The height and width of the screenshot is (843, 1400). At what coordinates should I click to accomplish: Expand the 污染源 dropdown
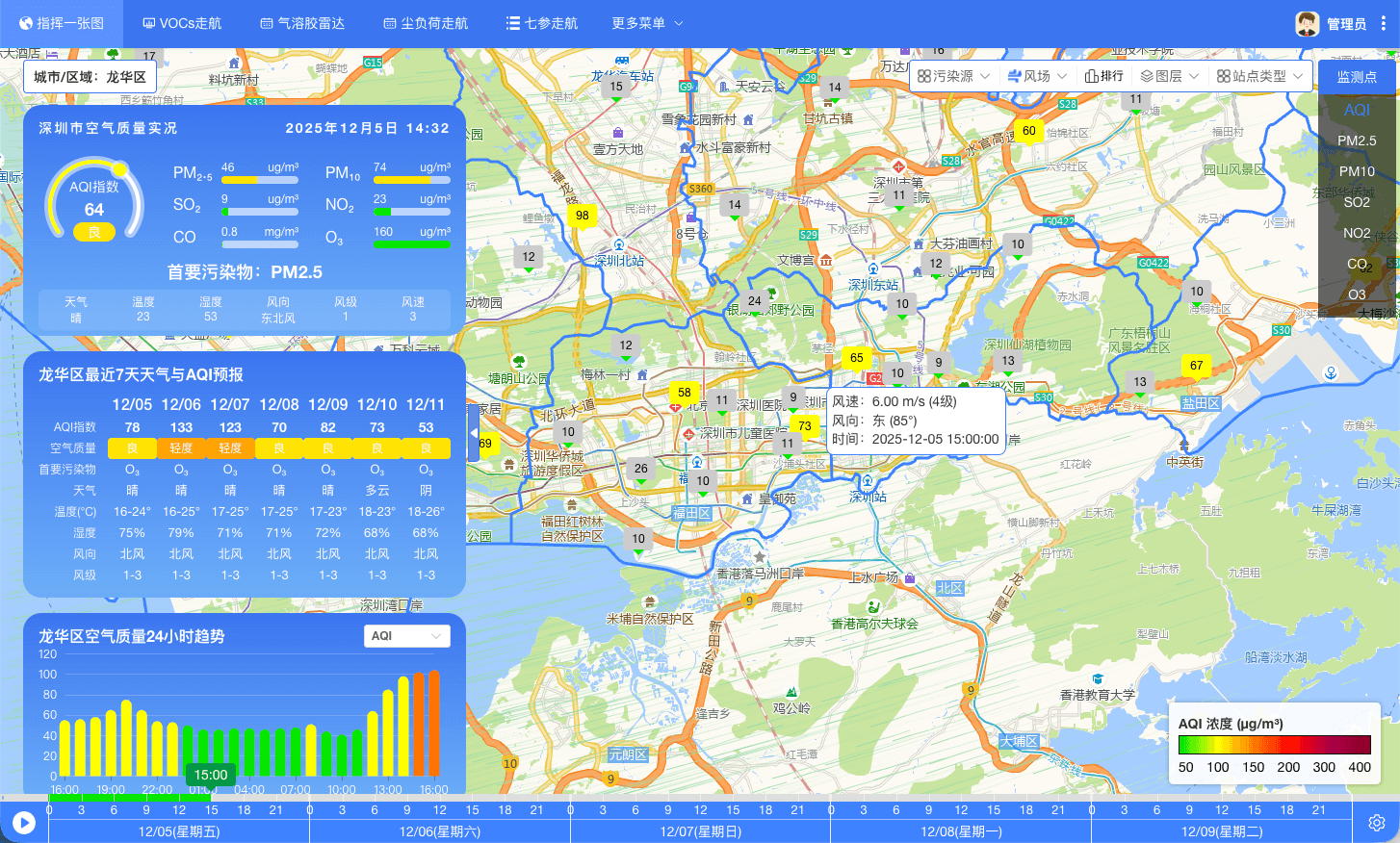click(953, 76)
